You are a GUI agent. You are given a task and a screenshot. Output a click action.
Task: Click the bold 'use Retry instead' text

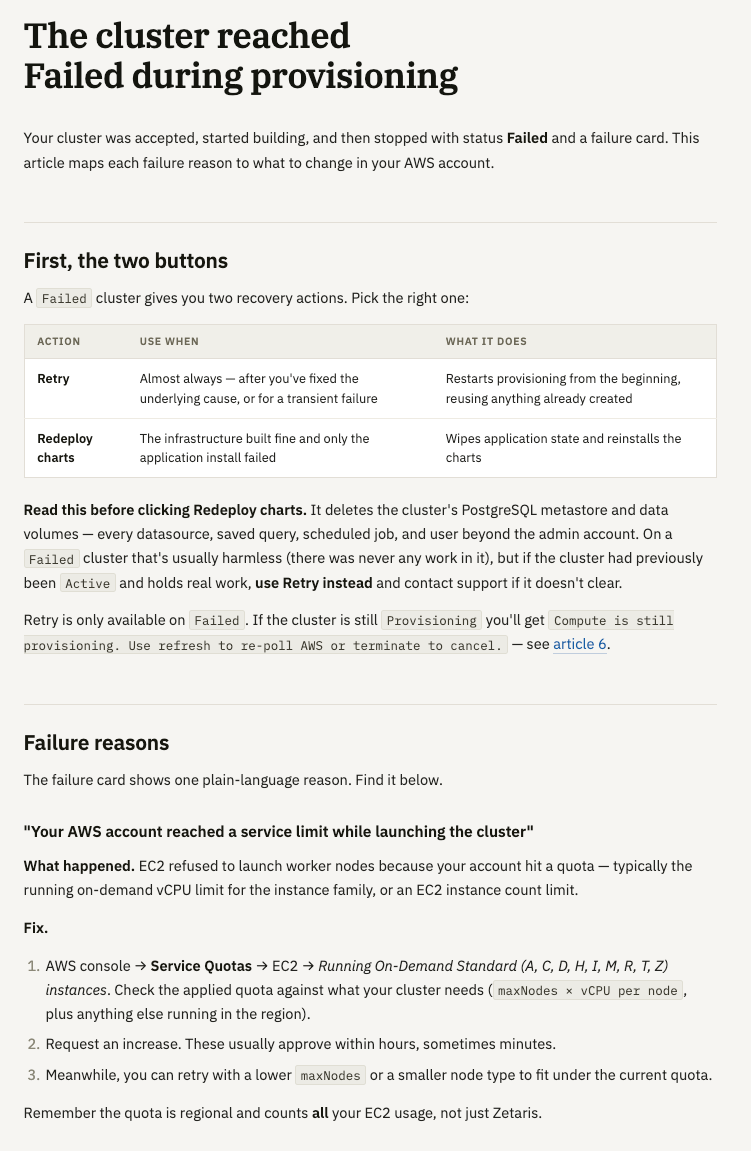313,584
